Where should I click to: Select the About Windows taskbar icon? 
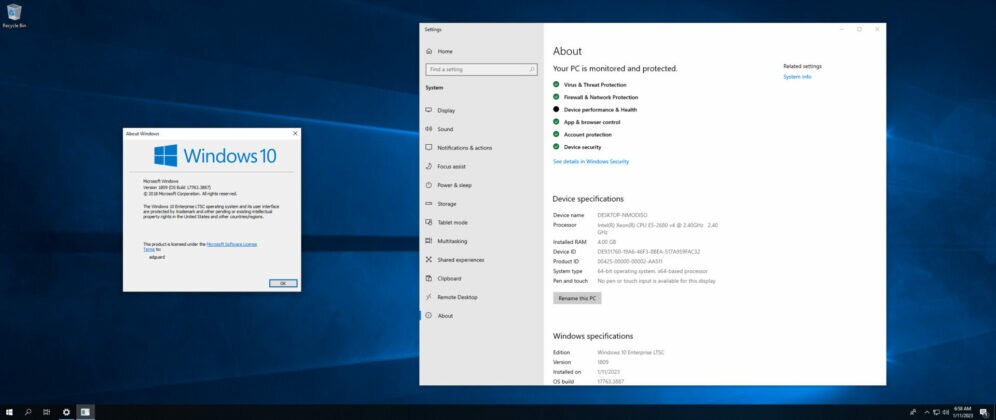85,412
